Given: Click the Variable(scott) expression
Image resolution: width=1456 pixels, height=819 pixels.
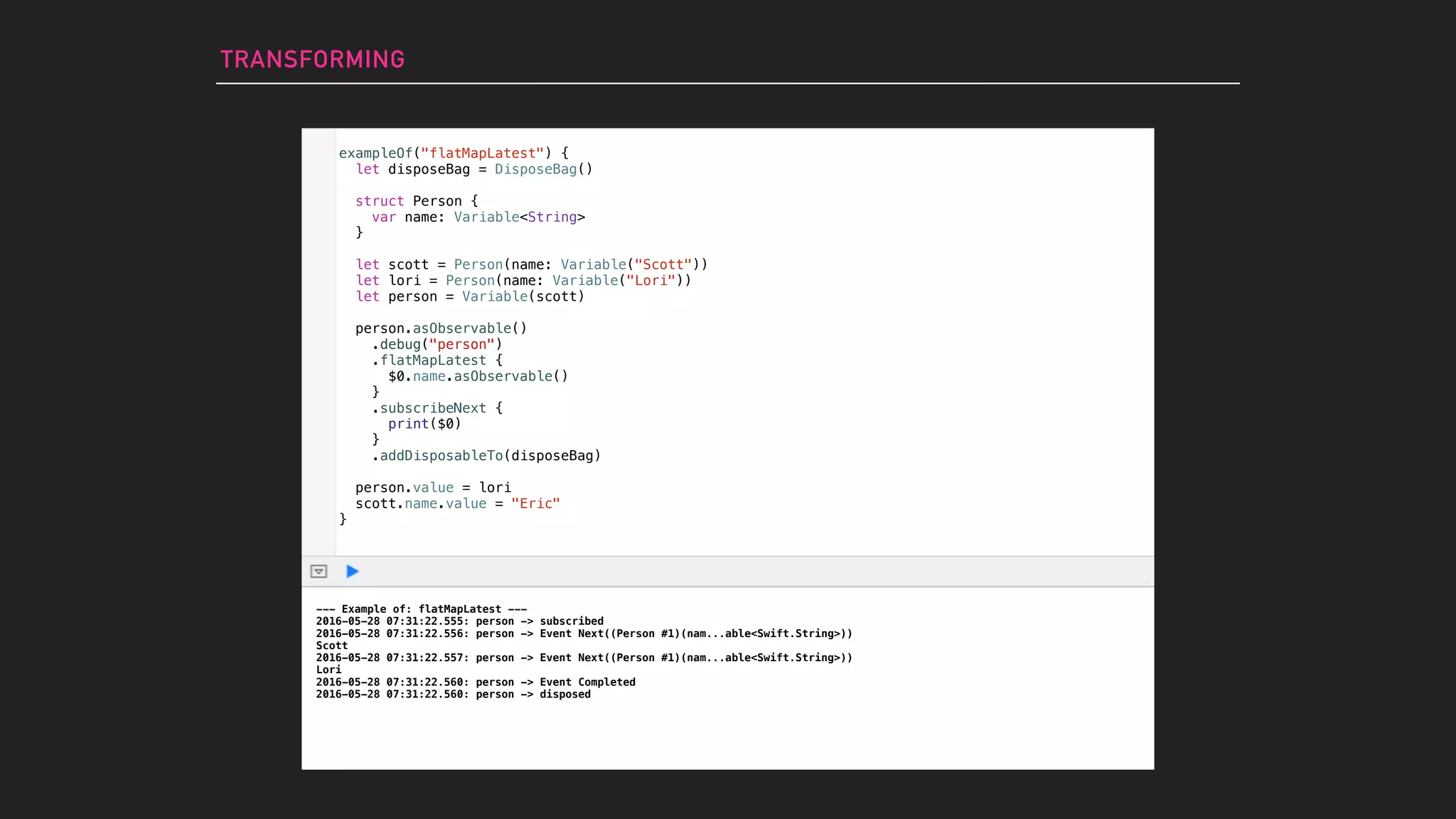Looking at the screenshot, I should (523, 296).
